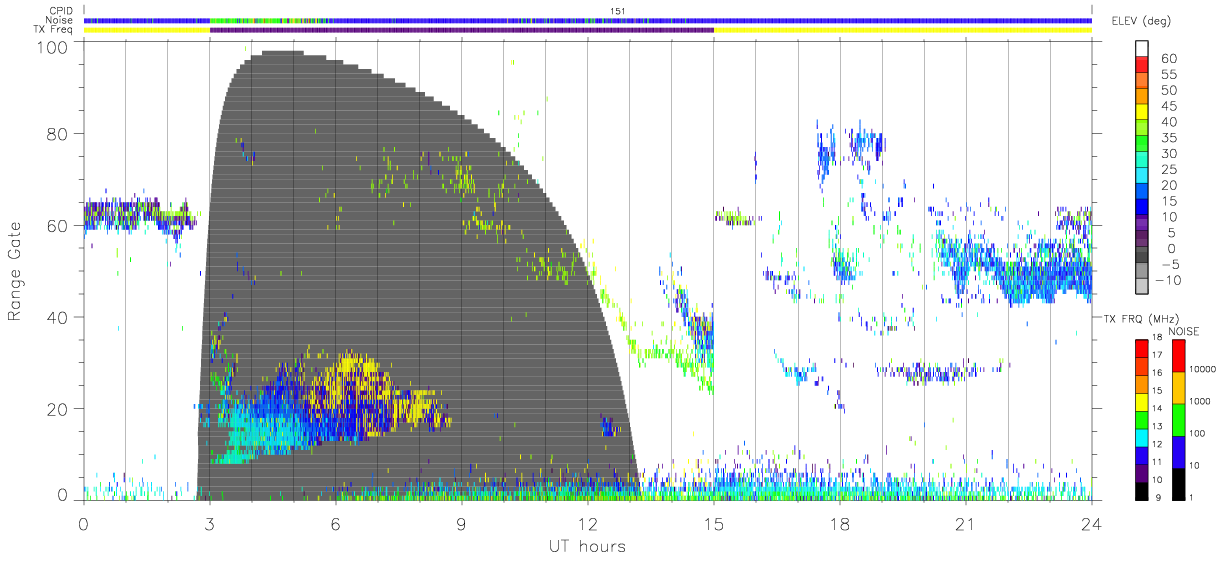
Task: Select the dark gray ELEV swatch between 0 and -5
Action: coord(1142,255)
